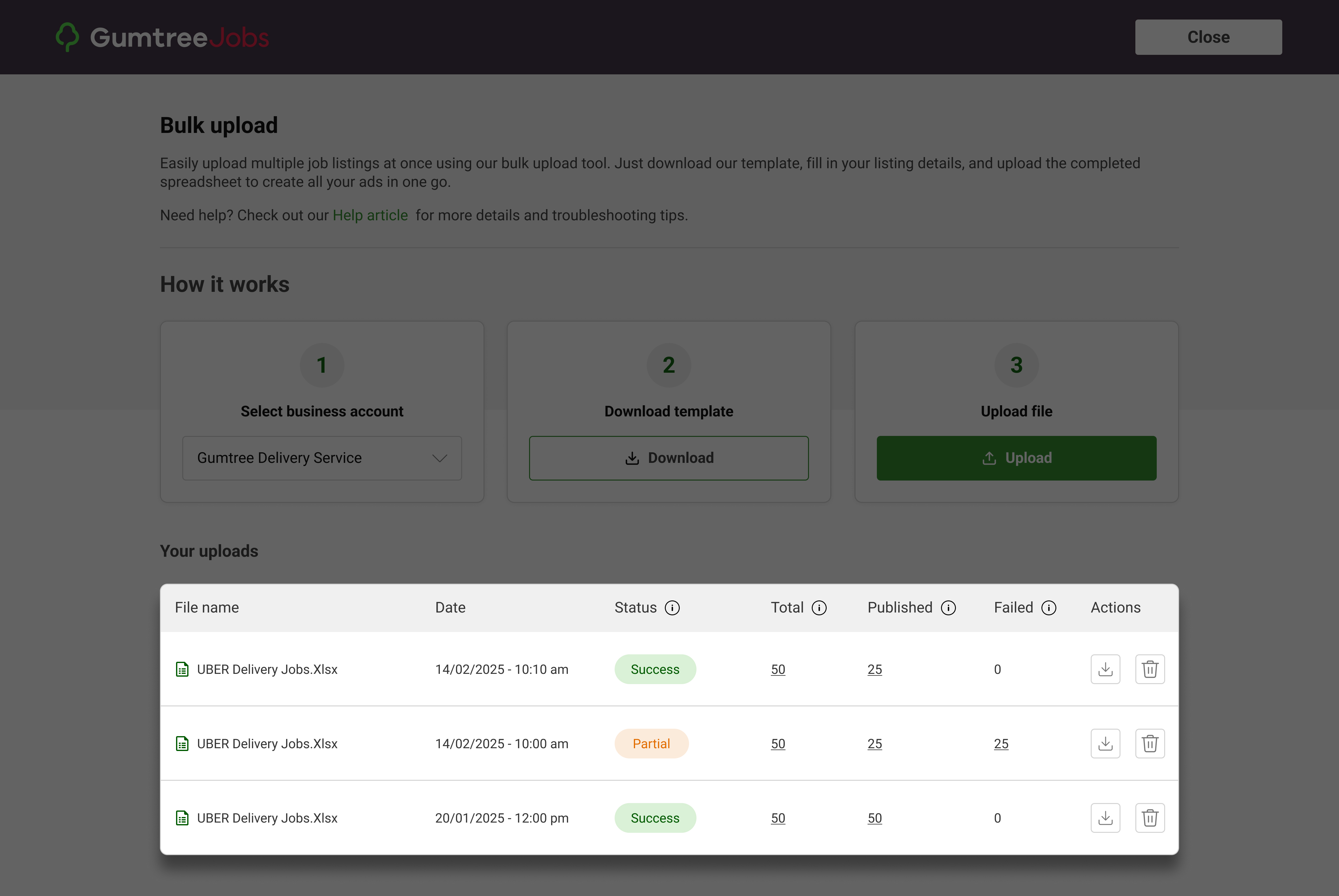The width and height of the screenshot is (1339, 896).
Task: Click the Download template button
Action: [x=669, y=458]
